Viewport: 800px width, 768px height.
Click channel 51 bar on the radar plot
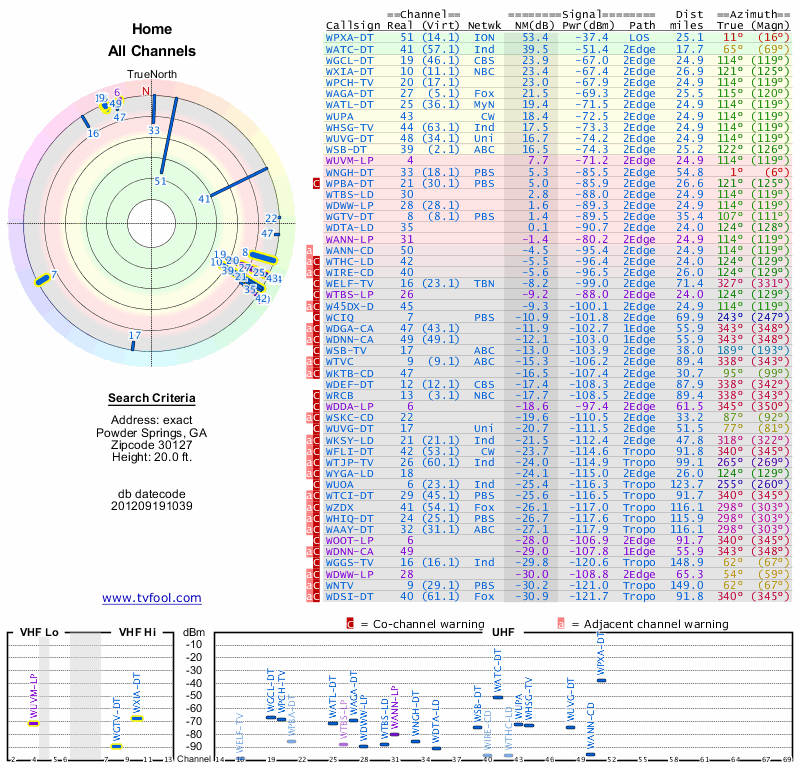pos(169,135)
